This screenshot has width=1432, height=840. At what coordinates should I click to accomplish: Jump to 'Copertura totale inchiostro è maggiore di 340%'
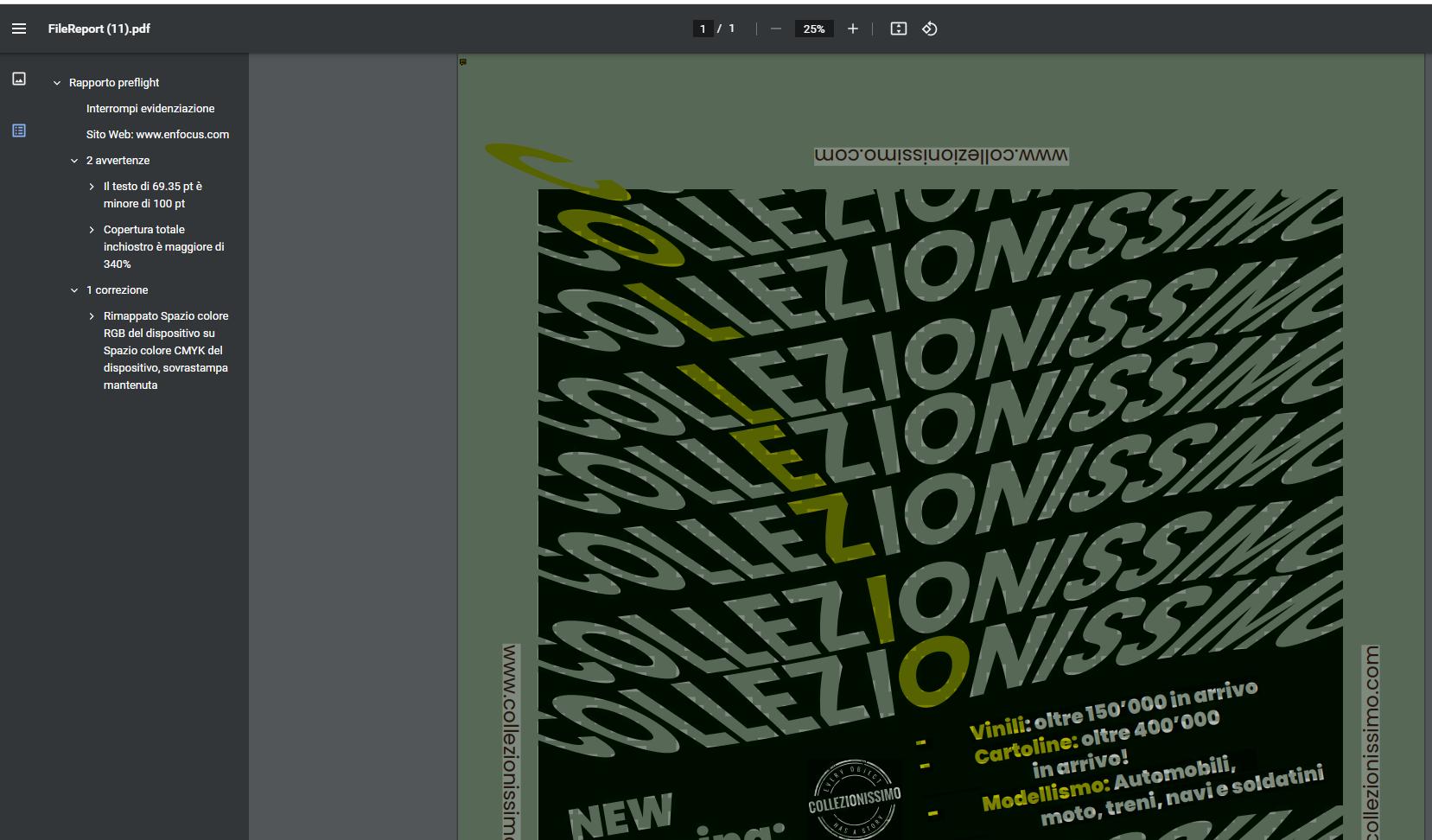pos(164,247)
